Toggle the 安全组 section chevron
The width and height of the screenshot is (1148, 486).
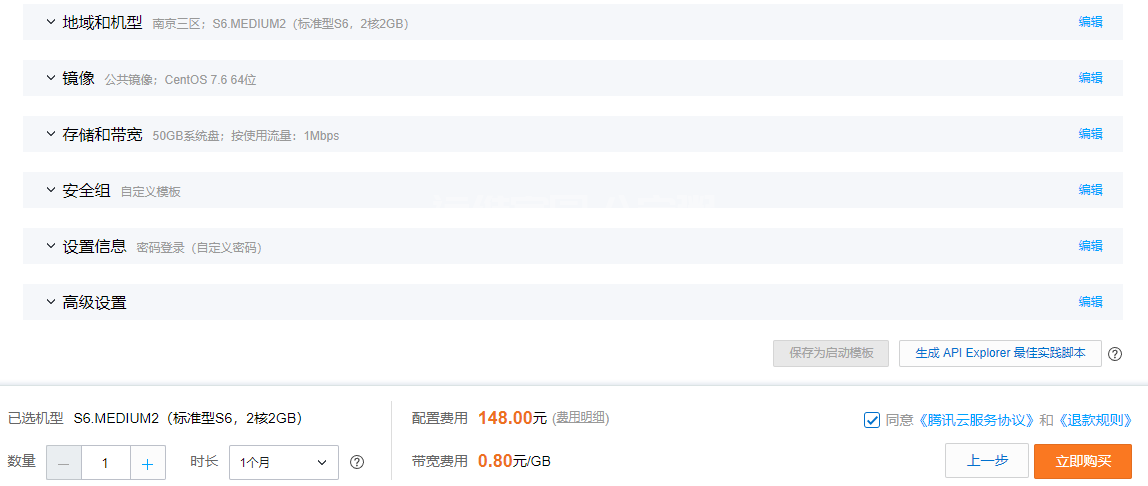point(51,190)
